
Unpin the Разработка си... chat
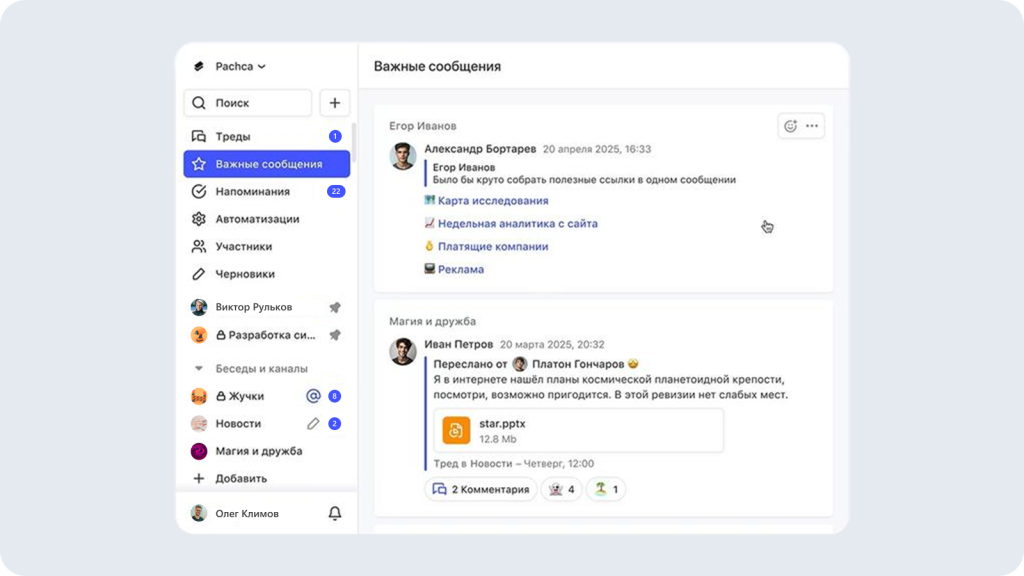(x=336, y=334)
